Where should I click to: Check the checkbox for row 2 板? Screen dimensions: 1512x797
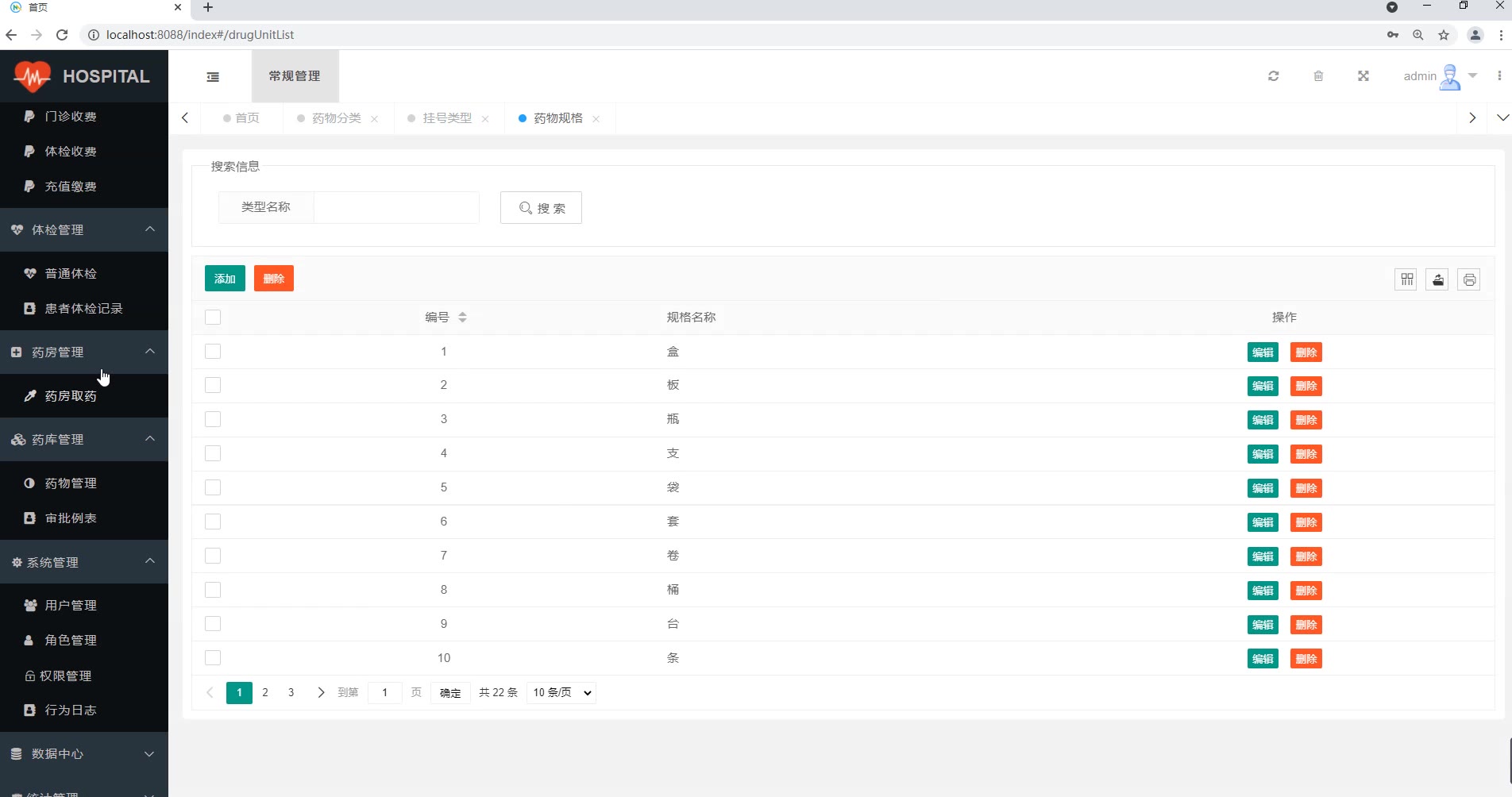tap(213, 385)
